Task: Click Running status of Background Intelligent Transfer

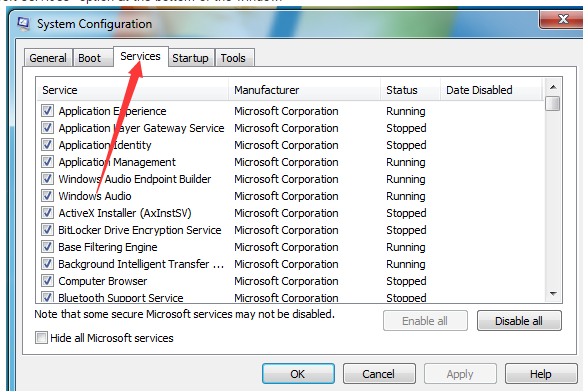Action: coord(406,264)
